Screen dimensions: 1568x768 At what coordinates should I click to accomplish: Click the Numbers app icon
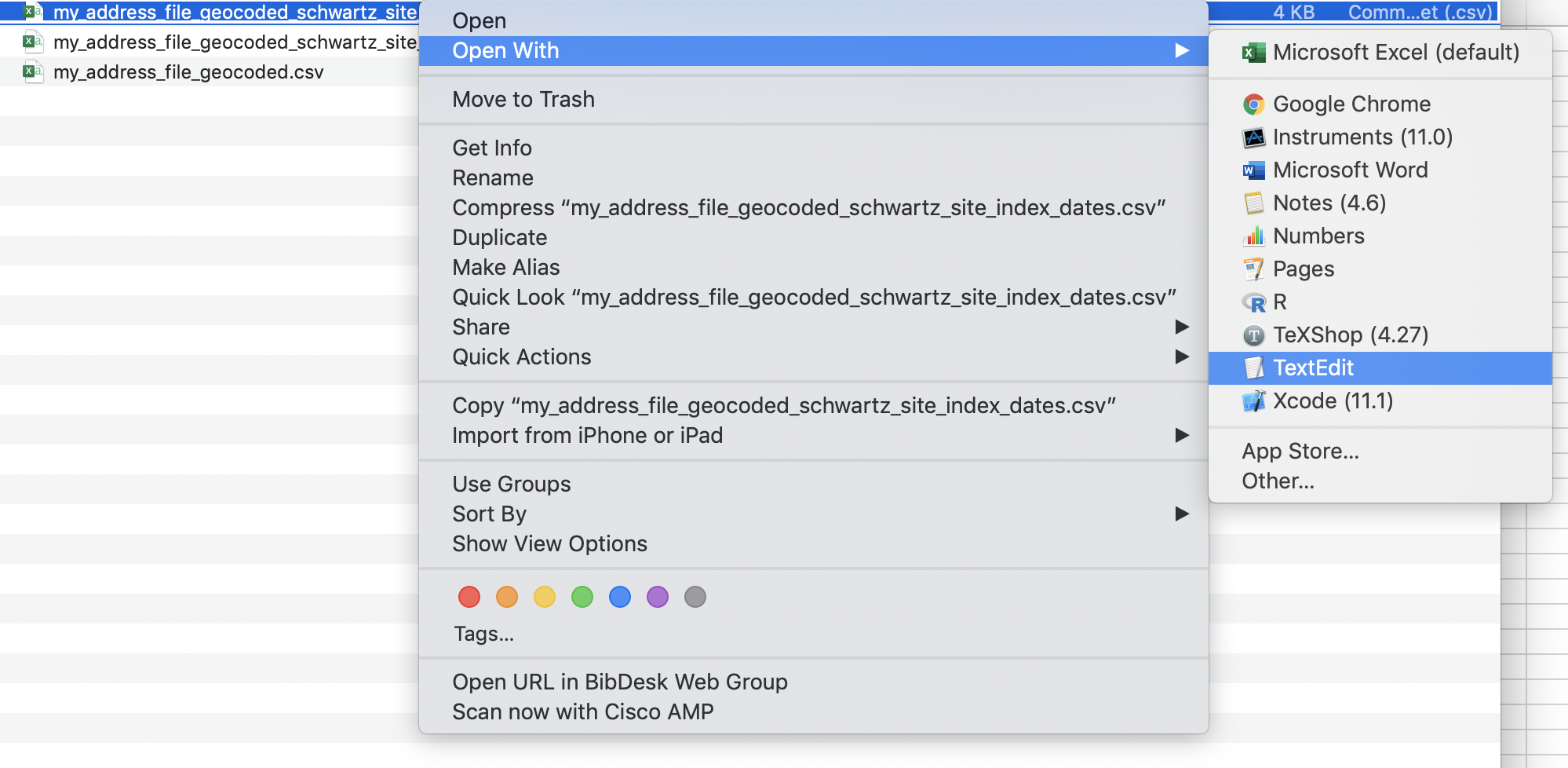pyautogui.click(x=1253, y=236)
